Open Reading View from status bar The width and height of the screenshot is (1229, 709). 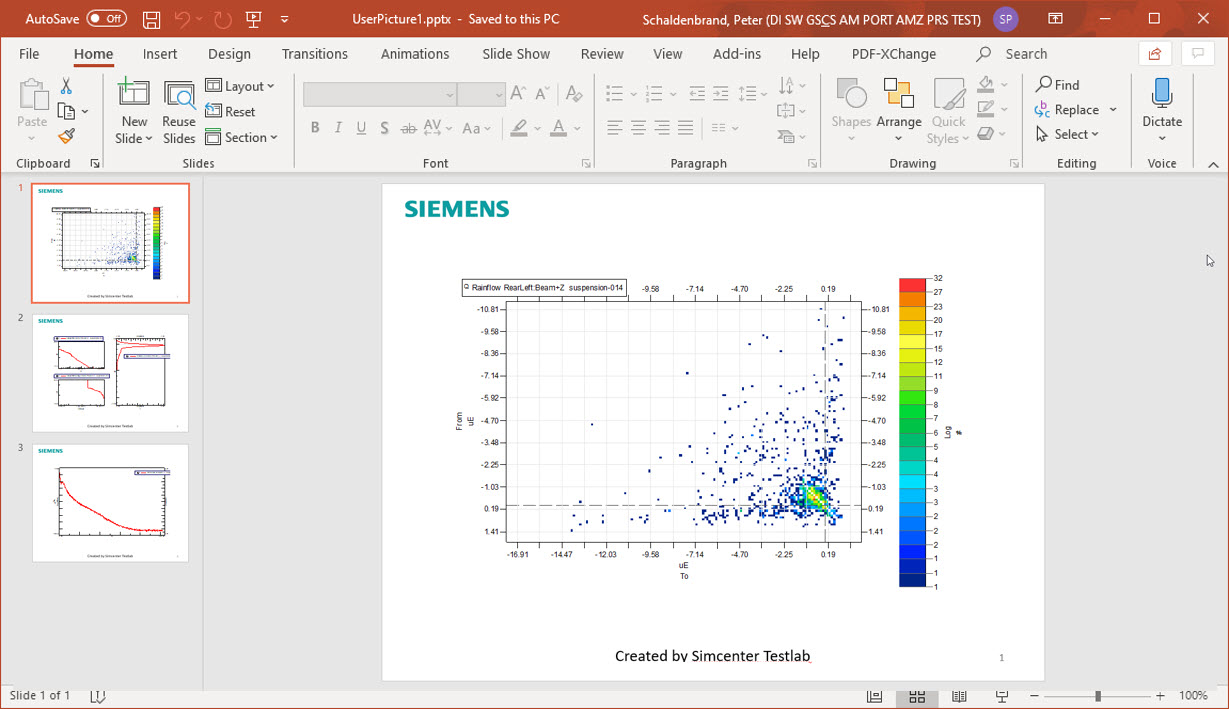pos(959,696)
